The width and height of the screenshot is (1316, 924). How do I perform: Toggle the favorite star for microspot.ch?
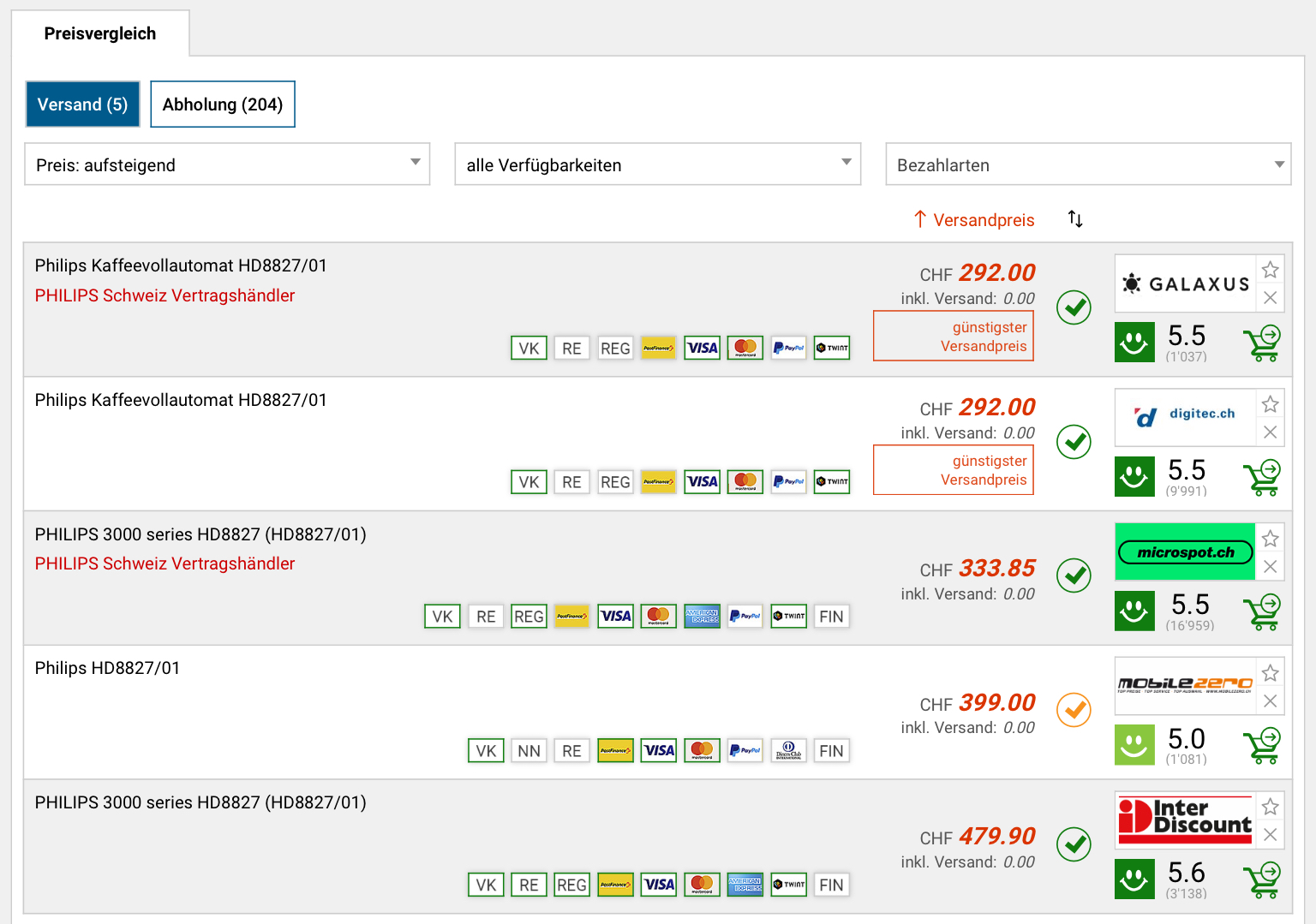click(1270, 539)
